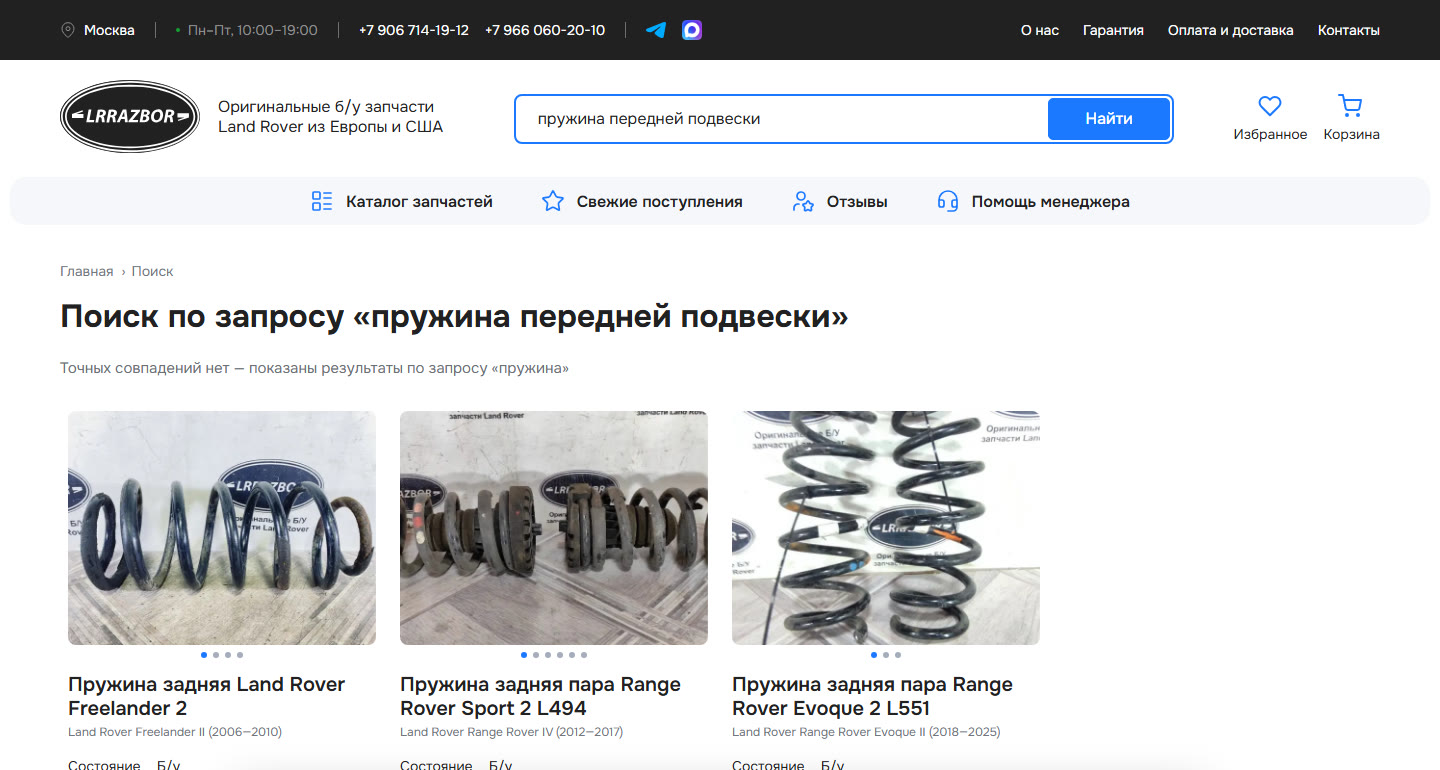Click the Корзина label
This screenshot has width=1440, height=770.
point(1351,135)
